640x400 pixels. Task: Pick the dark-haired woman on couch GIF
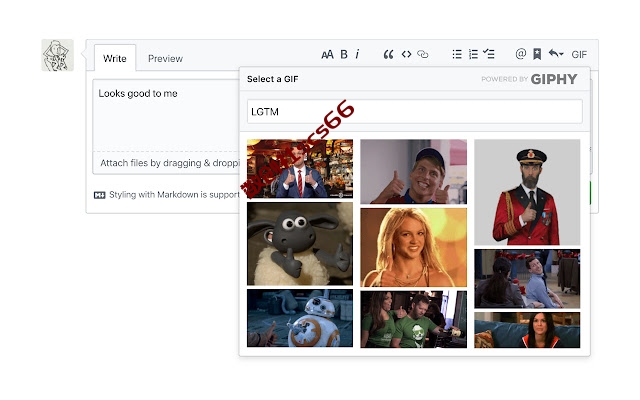click(x=527, y=330)
